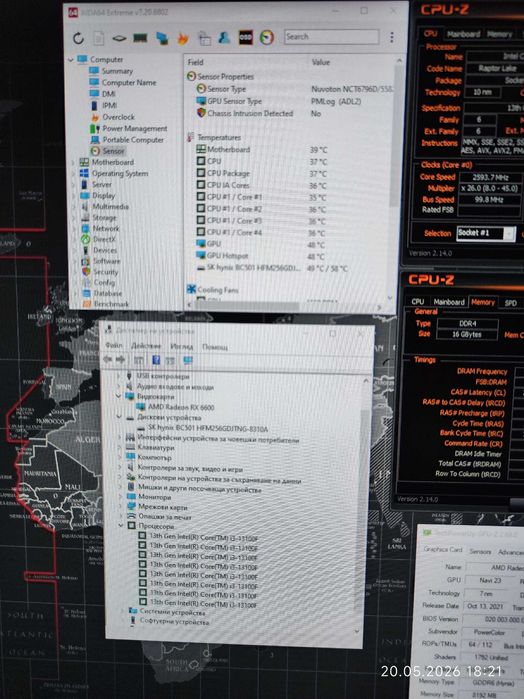524x699 pixels.
Task: Open the memory module benchmark icon in AIDA64
Action: click(140, 38)
